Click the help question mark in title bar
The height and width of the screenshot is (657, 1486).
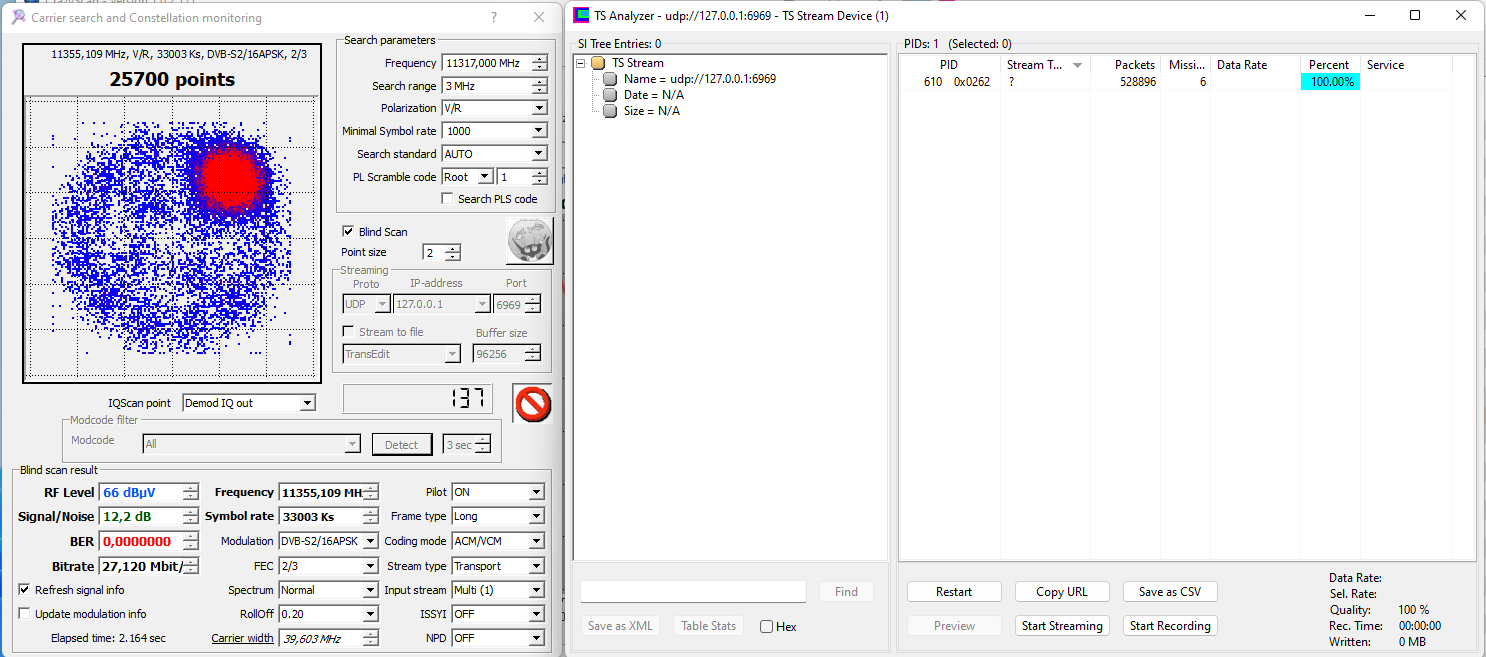click(494, 18)
